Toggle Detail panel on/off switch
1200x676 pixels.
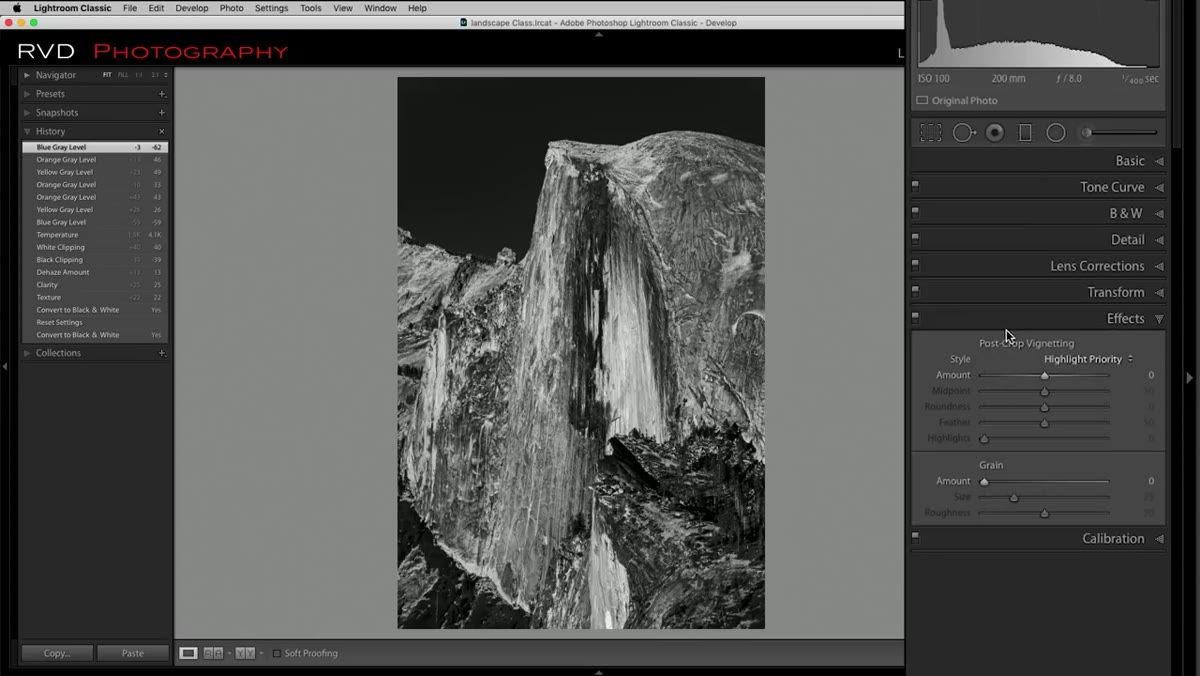[x=915, y=238]
